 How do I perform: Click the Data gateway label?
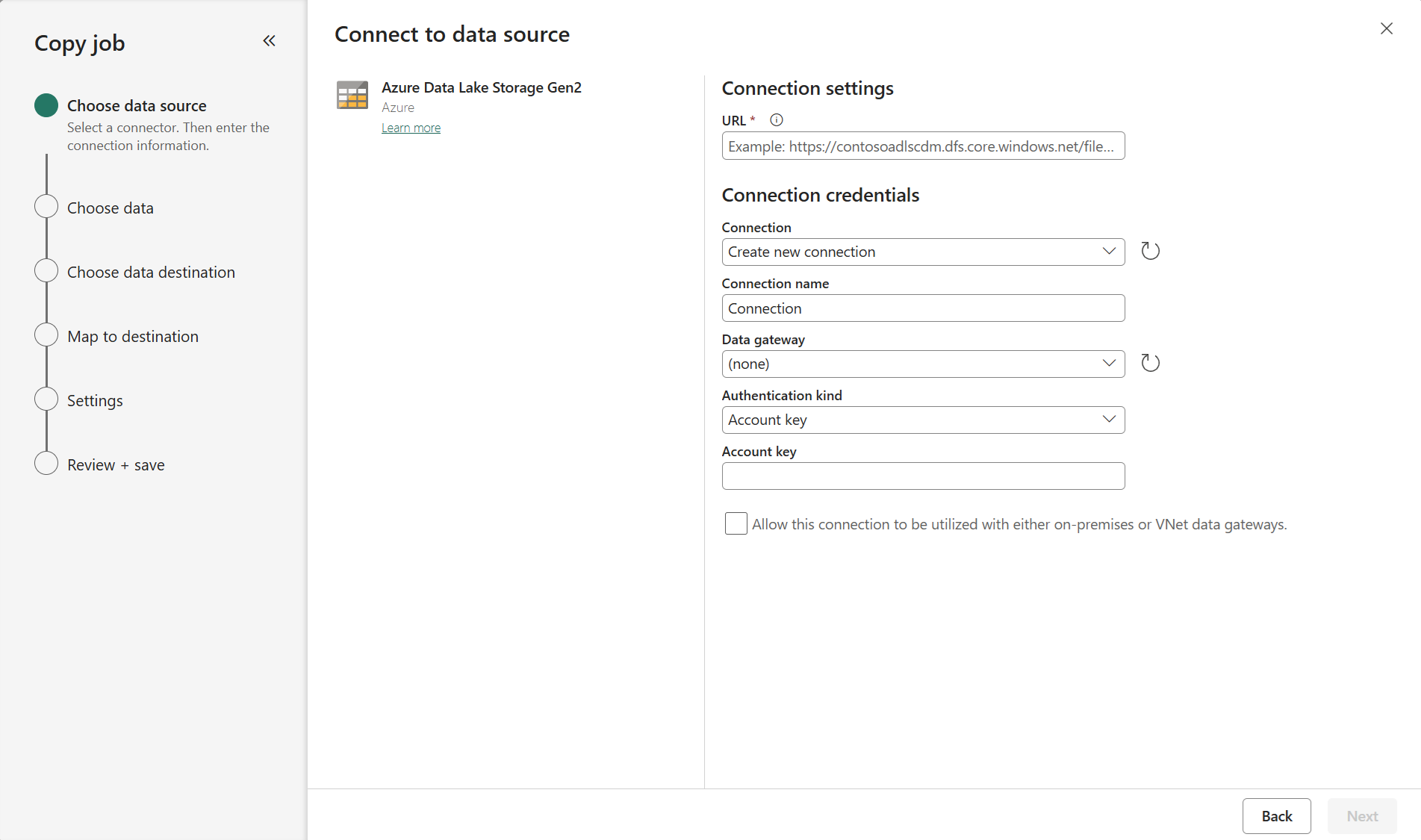[x=763, y=340]
